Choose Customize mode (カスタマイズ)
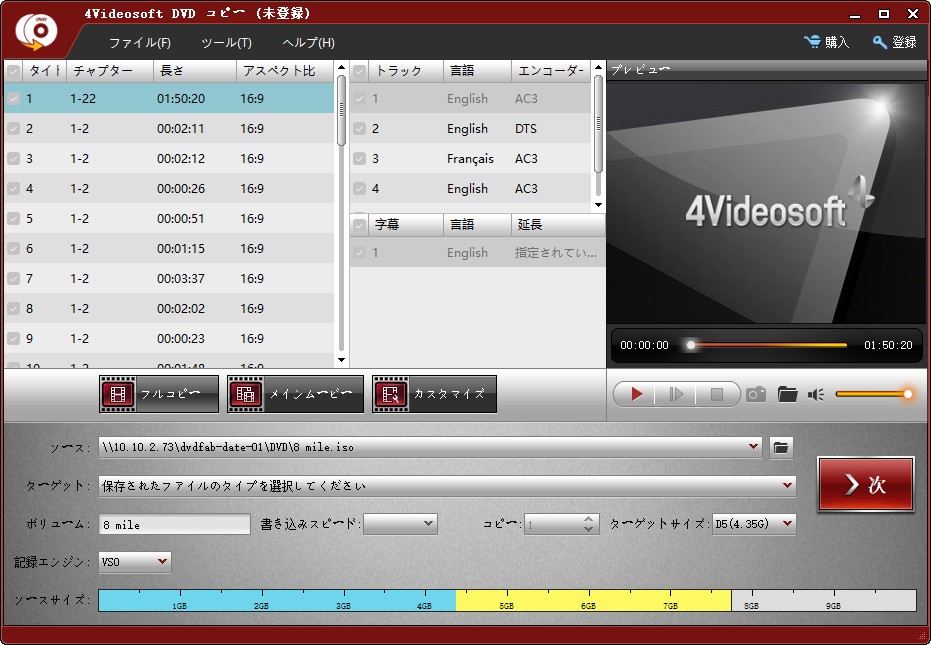Viewport: 931px width, 645px height. pyautogui.click(x=434, y=394)
